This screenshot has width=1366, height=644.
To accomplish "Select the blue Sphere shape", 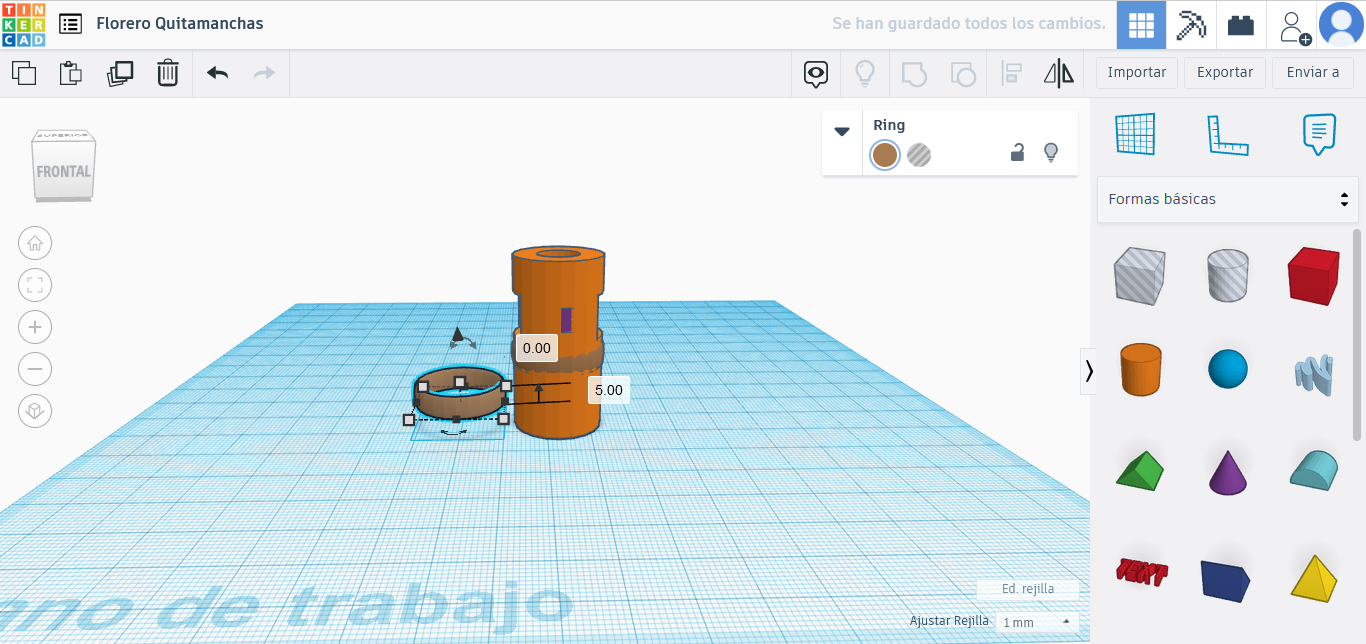I will pyautogui.click(x=1228, y=369).
